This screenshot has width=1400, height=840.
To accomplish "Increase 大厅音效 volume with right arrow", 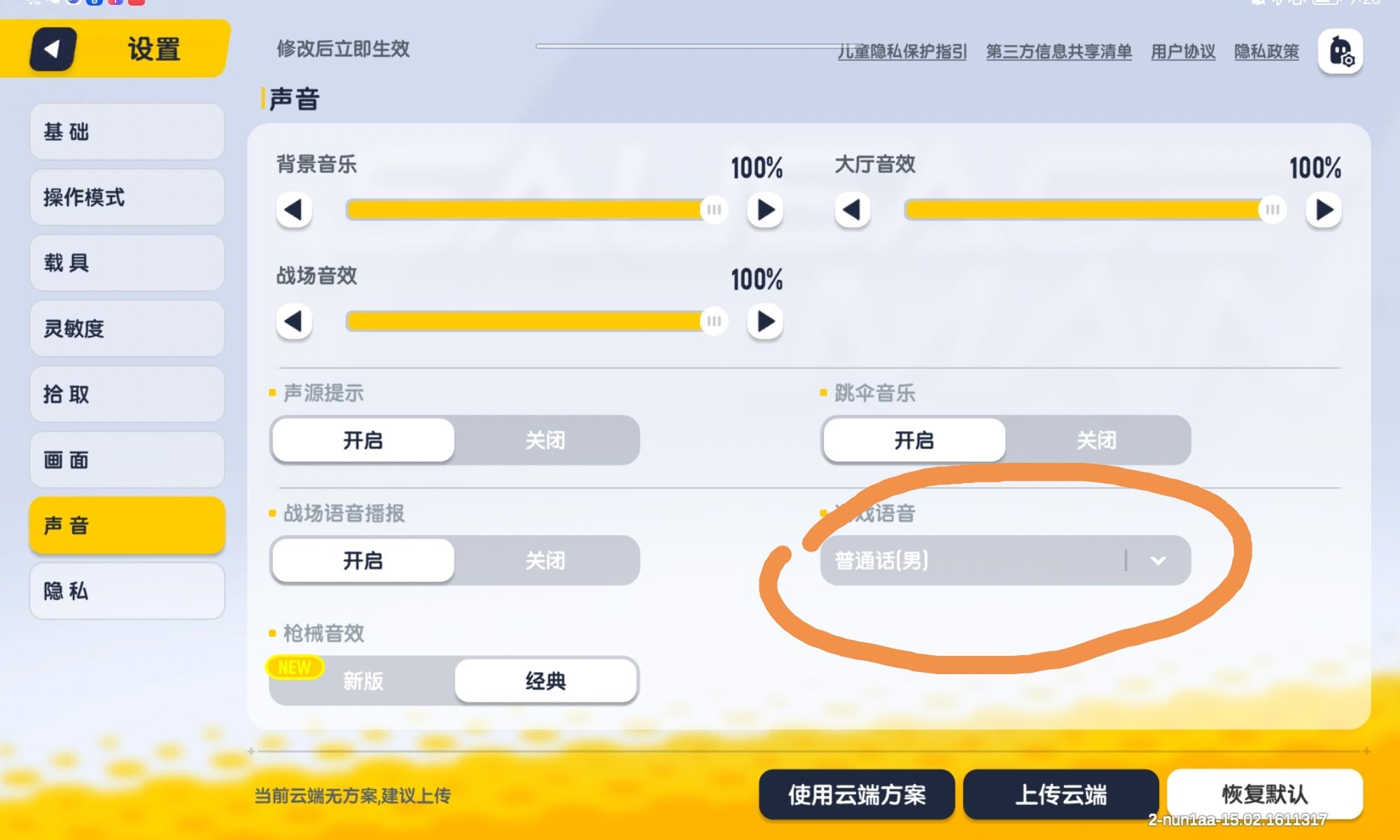I will tap(1324, 209).
